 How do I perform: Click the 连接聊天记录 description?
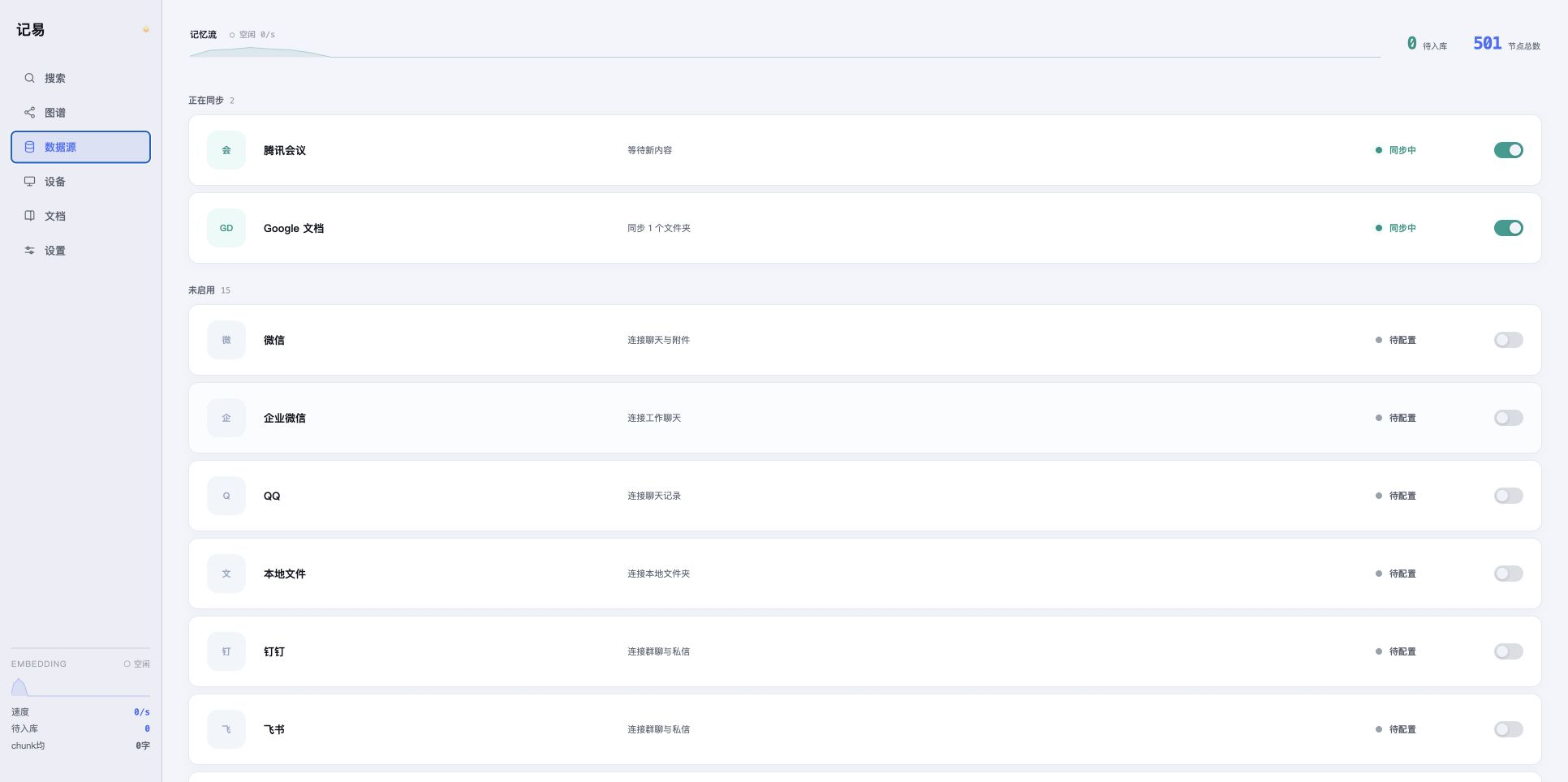tap(654, 496)
